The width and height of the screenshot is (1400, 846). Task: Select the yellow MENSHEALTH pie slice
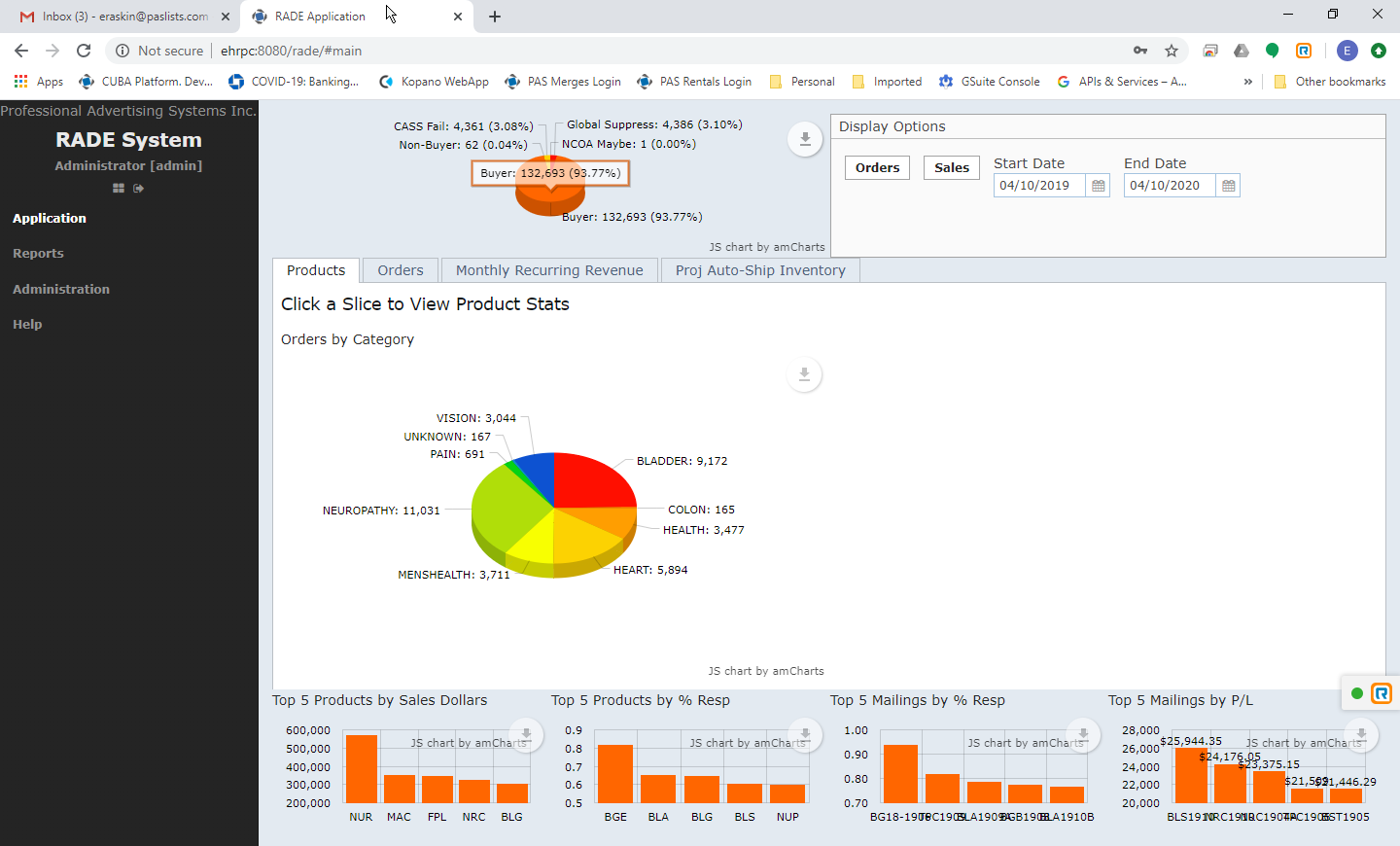point(535,545)
